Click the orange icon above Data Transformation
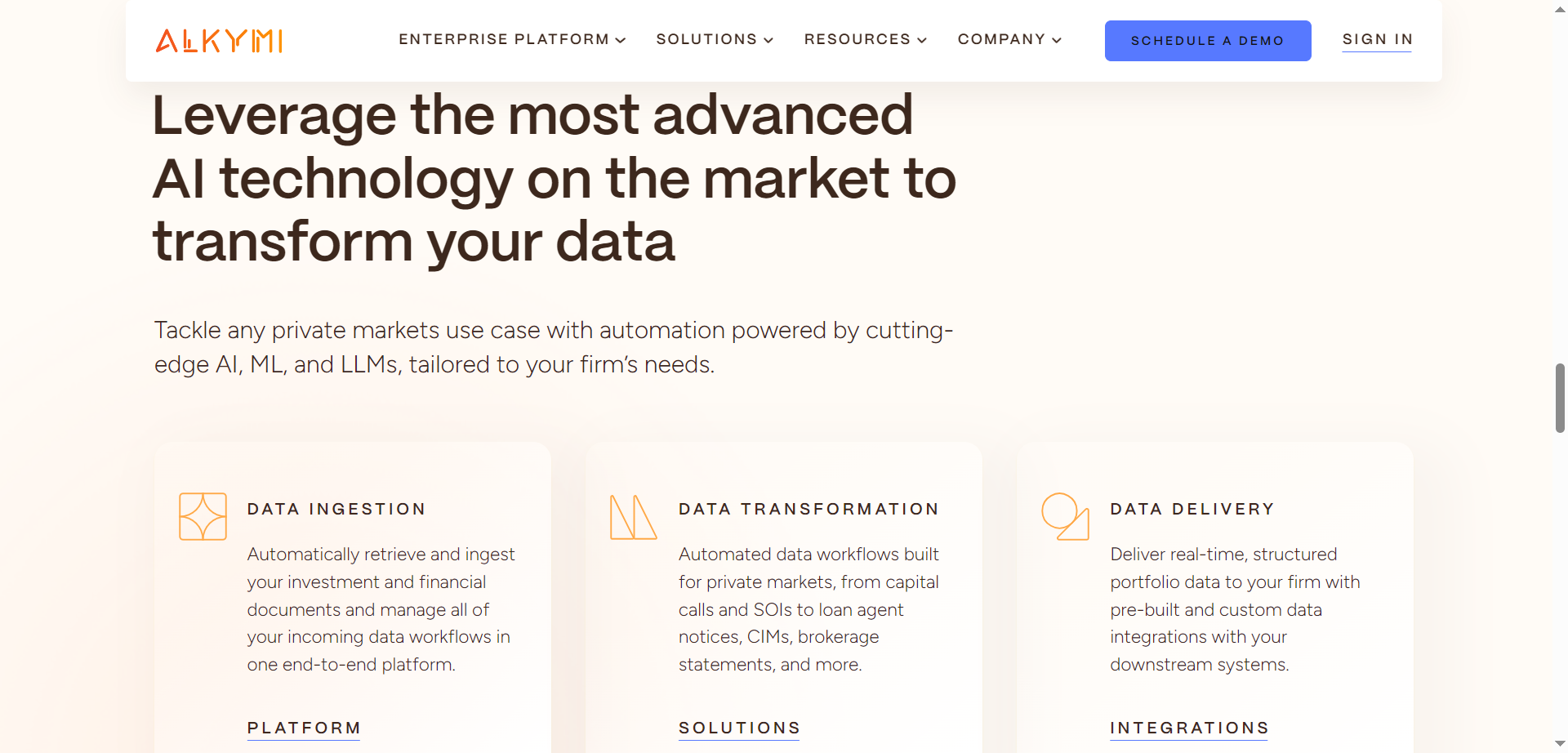 pos(633,516)
